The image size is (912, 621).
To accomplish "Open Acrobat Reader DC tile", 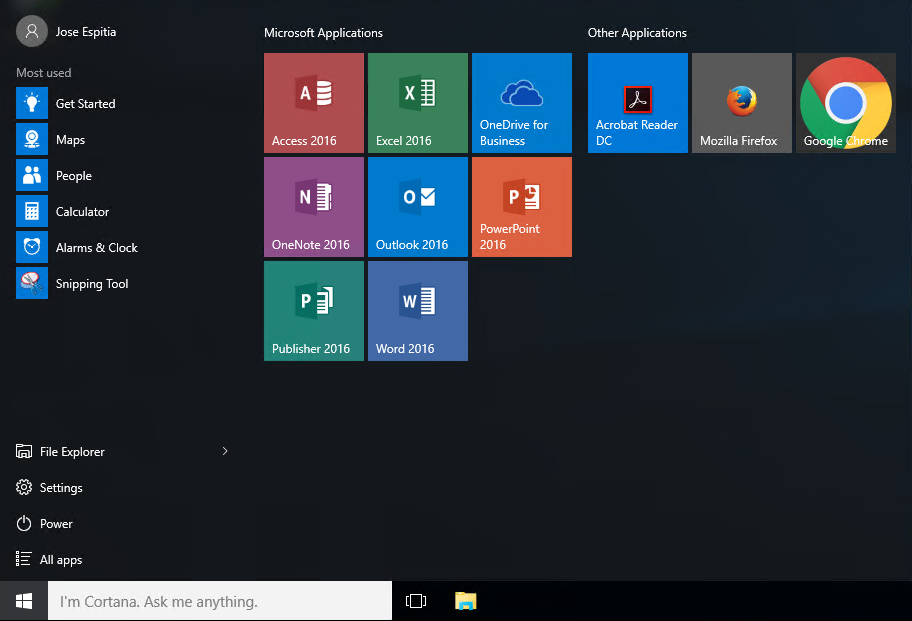I will 637,103.
